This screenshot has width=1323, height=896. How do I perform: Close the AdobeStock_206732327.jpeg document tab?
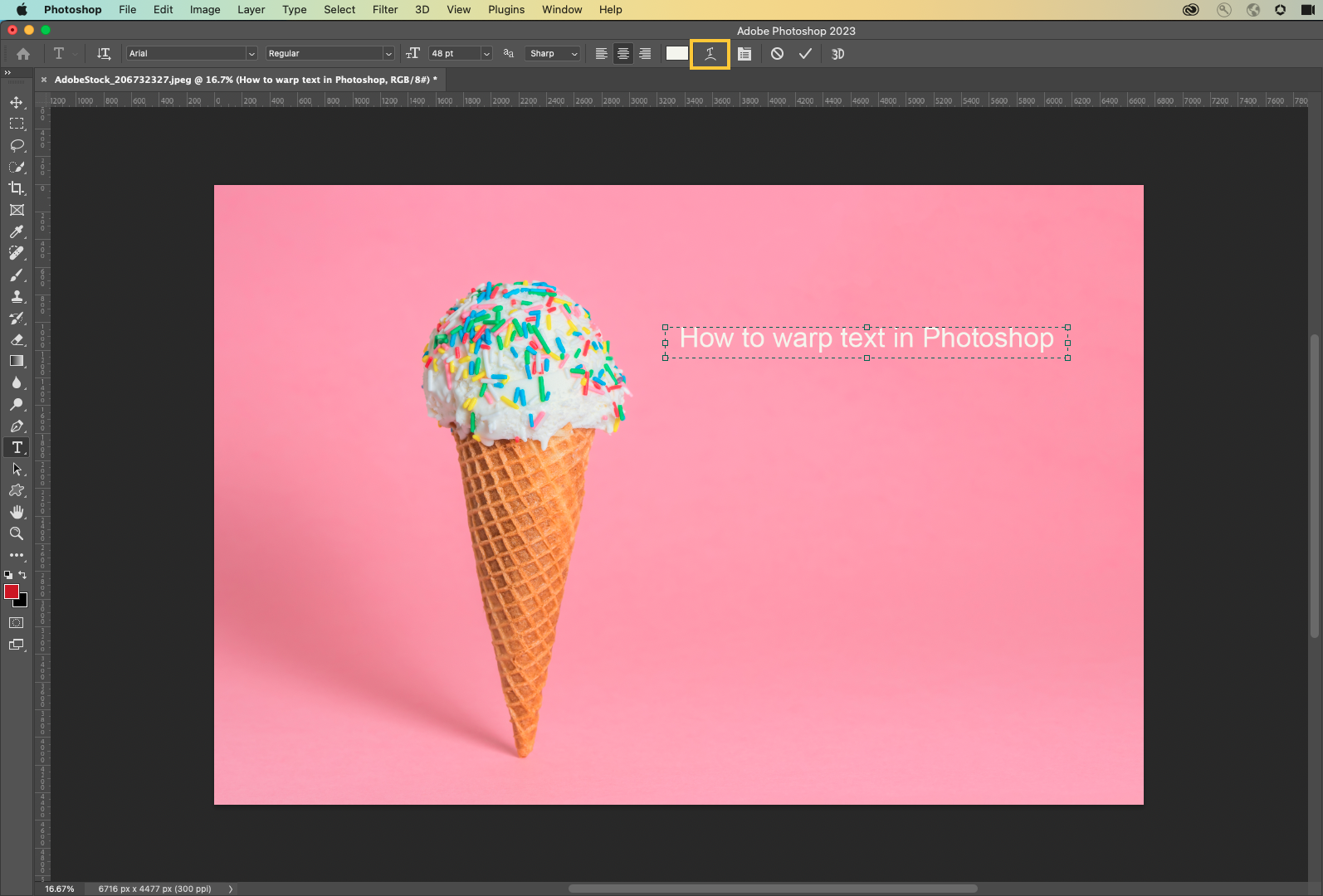point(44,80)
